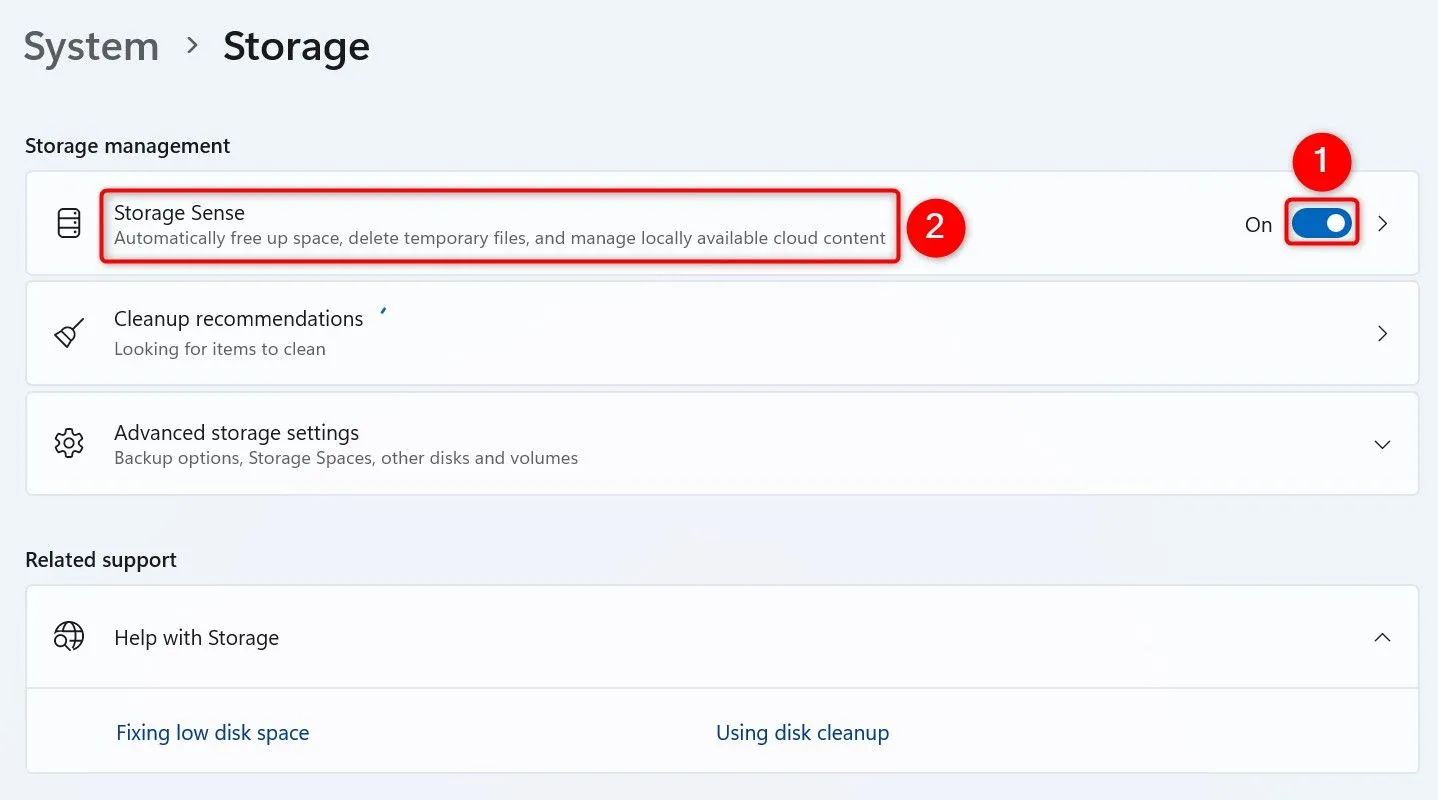1438x800 pixels.
Task: Click the On label beside Storage Sense
Action: tap(1257, 224)
